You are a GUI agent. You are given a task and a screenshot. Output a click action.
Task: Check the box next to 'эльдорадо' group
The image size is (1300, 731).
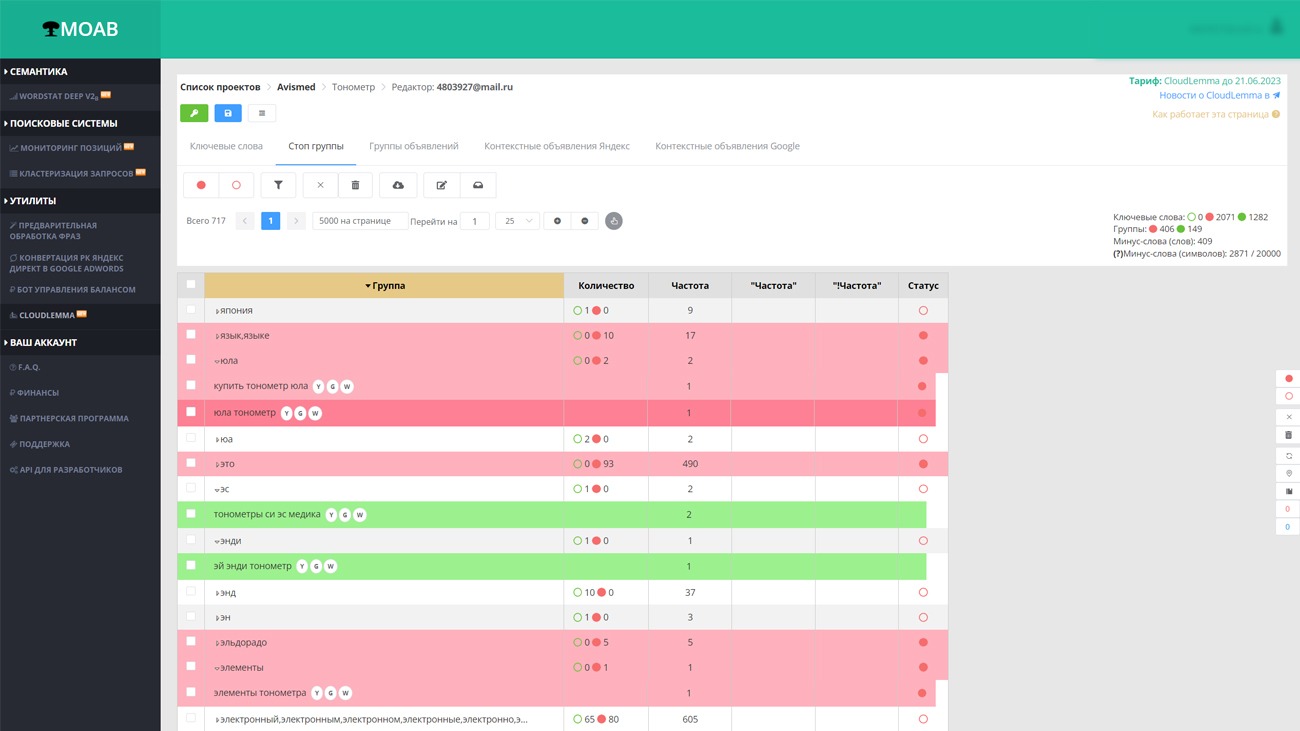pyautogui.click(x=191, y=642)
